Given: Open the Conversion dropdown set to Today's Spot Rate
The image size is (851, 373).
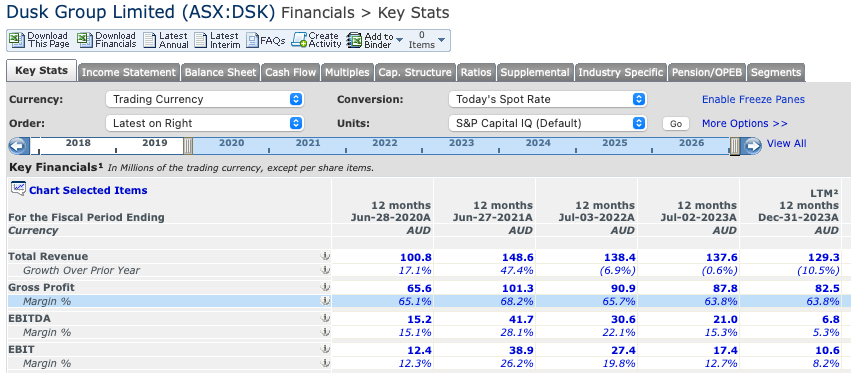Looking at the screenshot, I should coord(548,99).
